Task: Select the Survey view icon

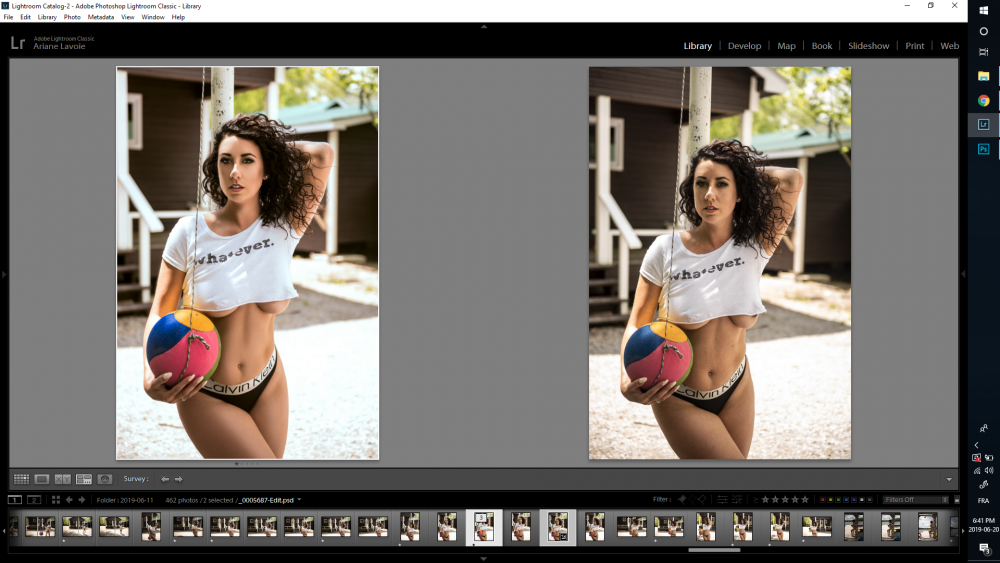Action: 84,479
